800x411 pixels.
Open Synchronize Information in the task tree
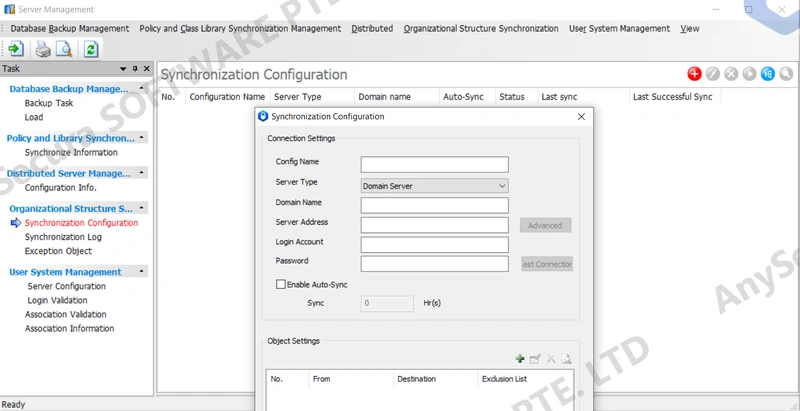[71, 152]
